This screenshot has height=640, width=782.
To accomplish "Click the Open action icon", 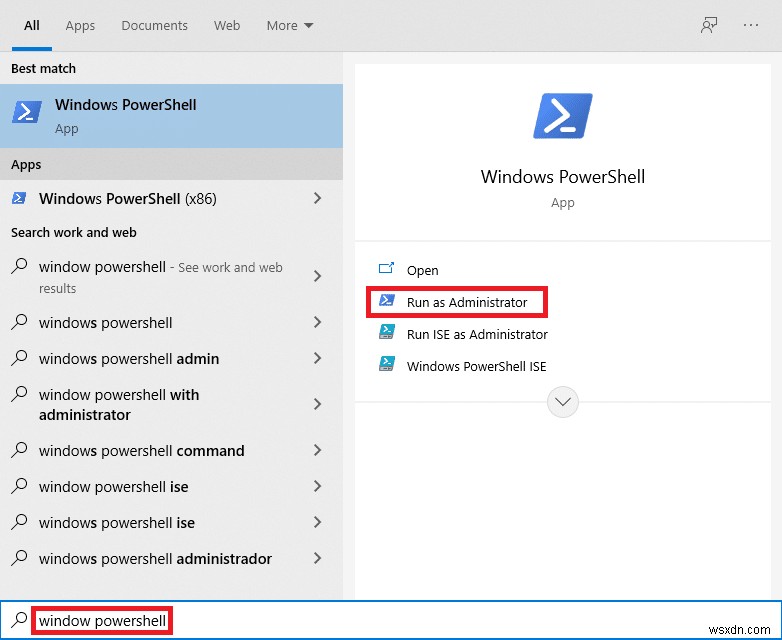I will click(386, 270).
